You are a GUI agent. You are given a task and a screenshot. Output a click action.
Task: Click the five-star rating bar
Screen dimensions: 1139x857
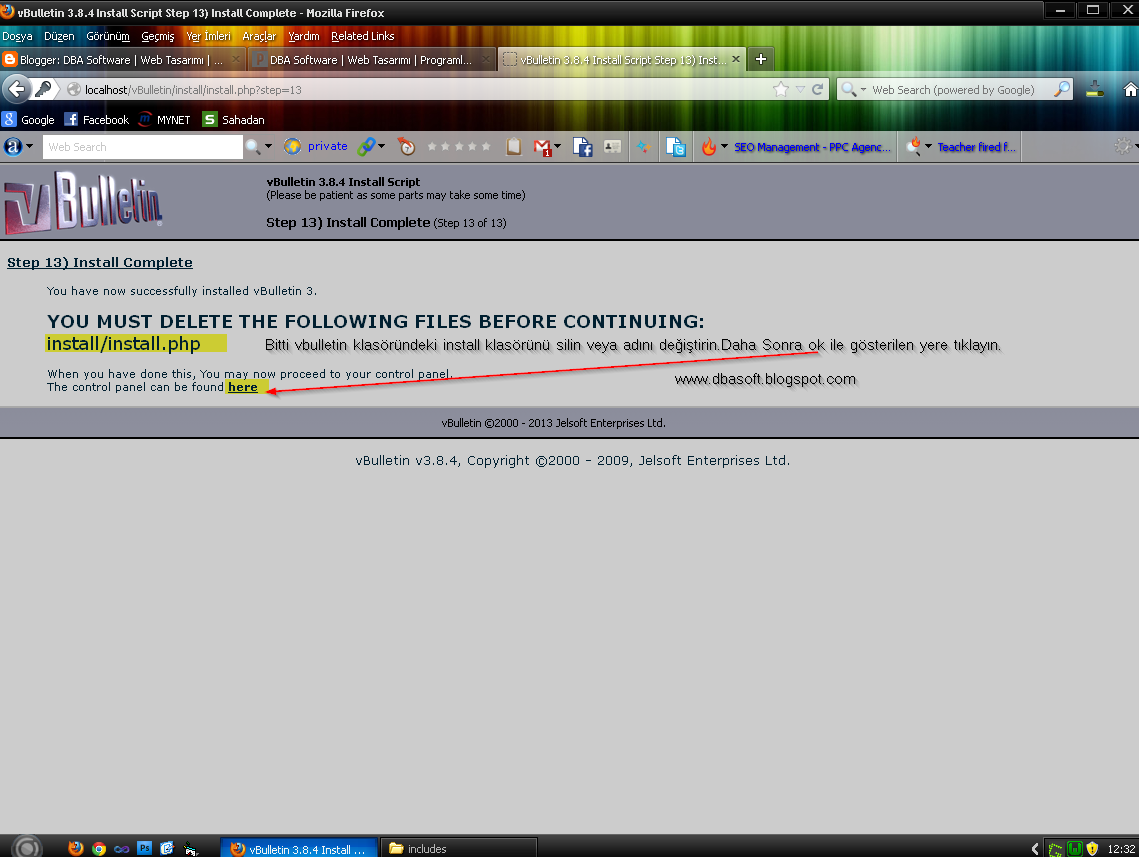pyautogui.click(x=459, y=147)
